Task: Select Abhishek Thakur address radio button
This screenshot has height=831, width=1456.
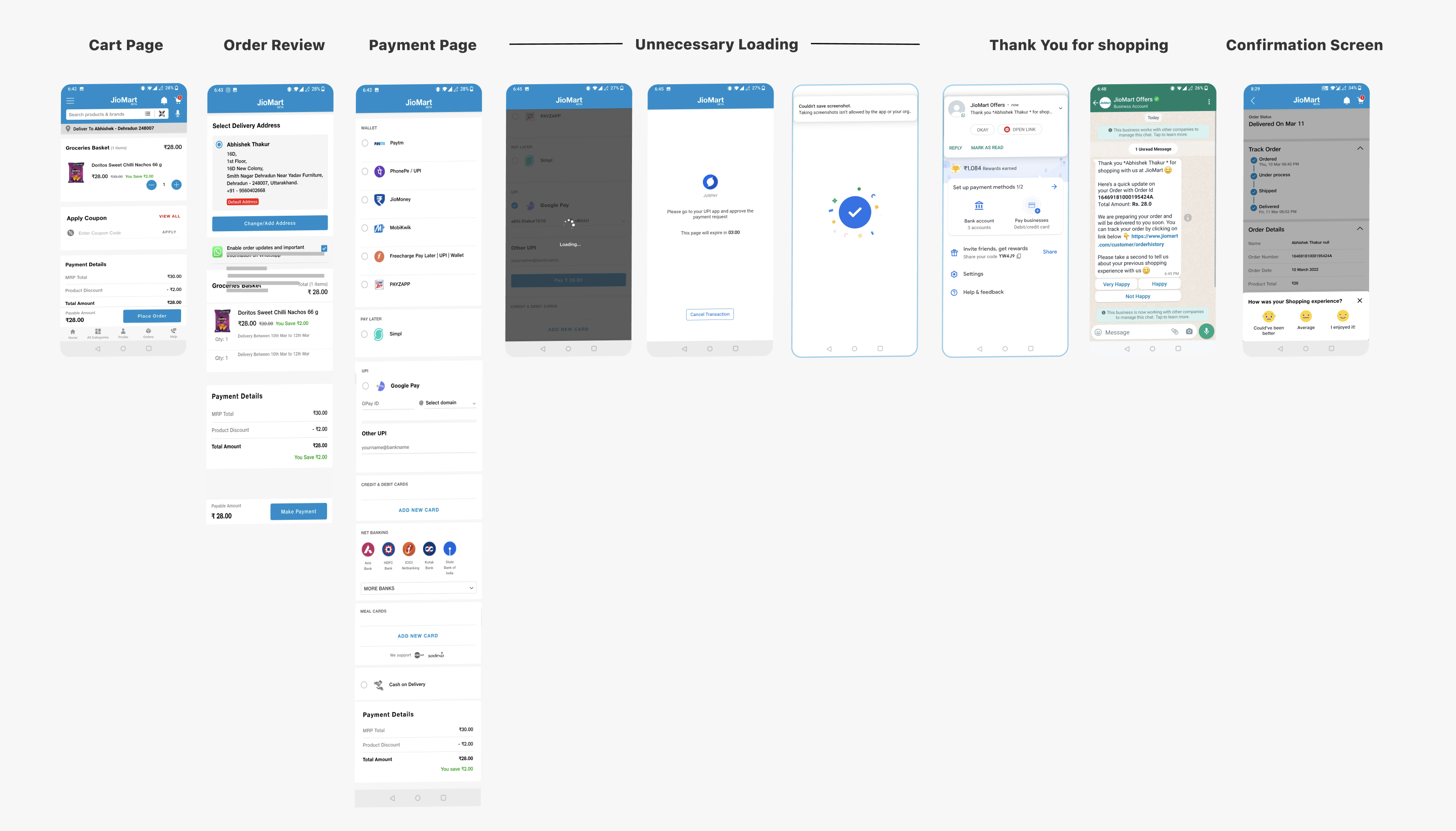Action: click(219, 144)
